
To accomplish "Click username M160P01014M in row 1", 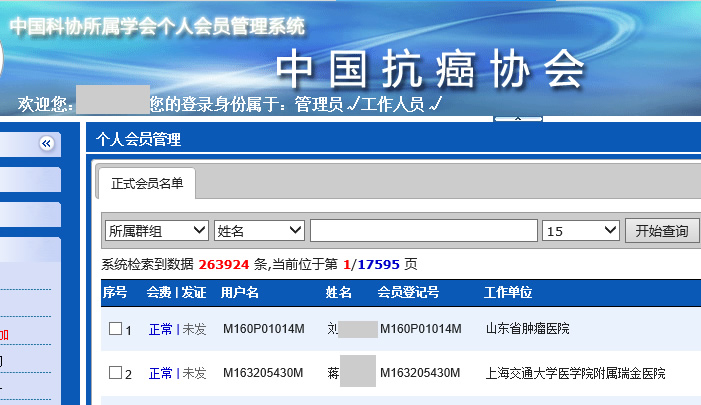I will [264, 329].
